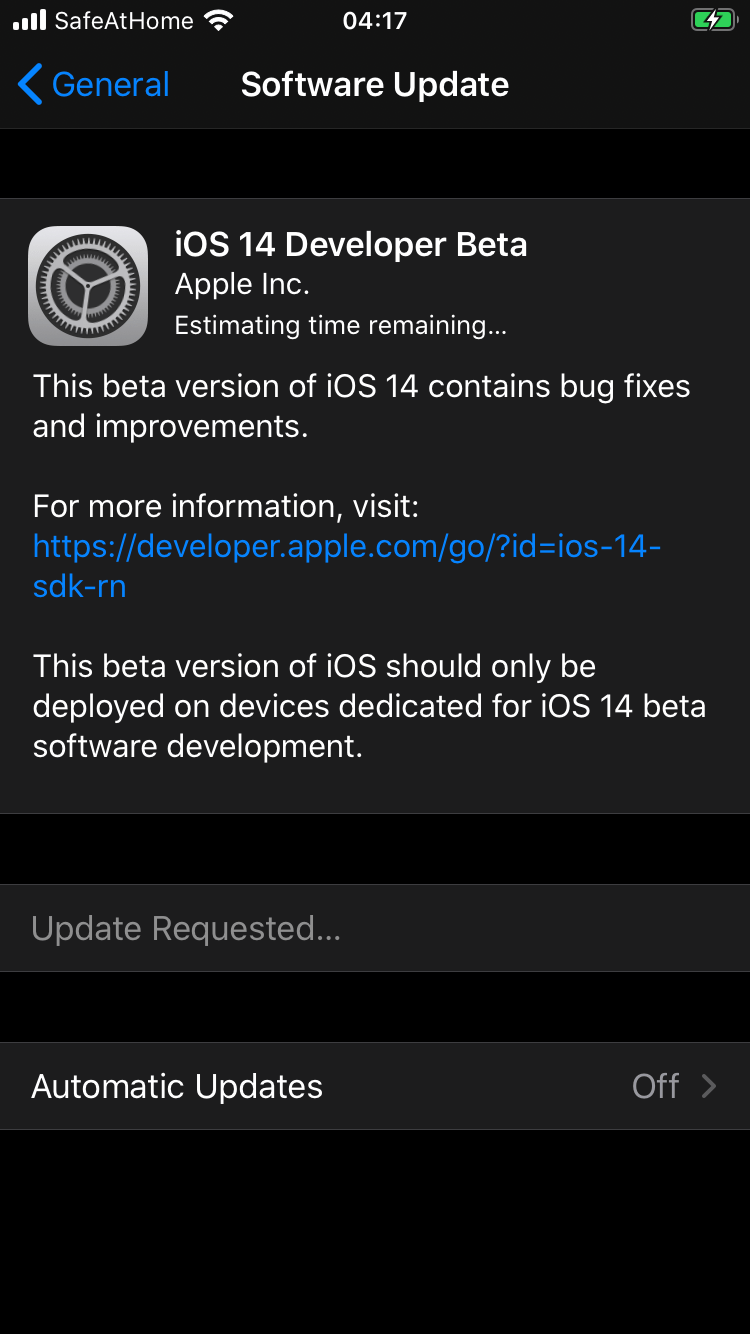Expand Automatic Updates via its right chevron
The image size is (750, 1334).
709,1086
